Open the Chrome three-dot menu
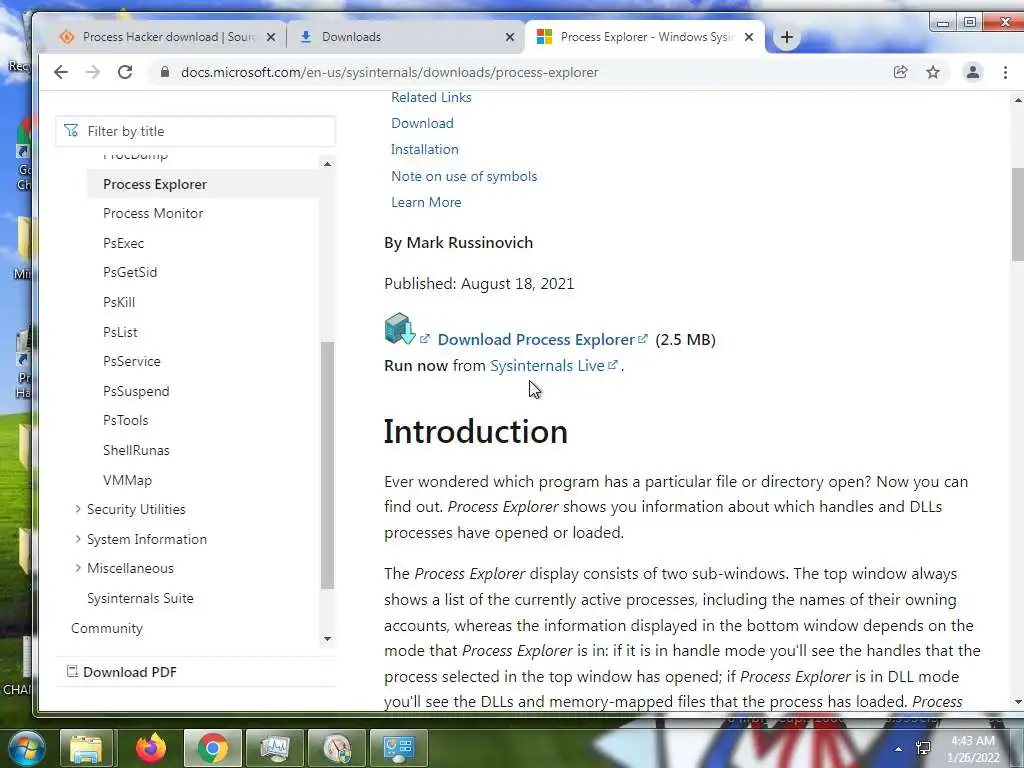 (x=1005, y=72)
